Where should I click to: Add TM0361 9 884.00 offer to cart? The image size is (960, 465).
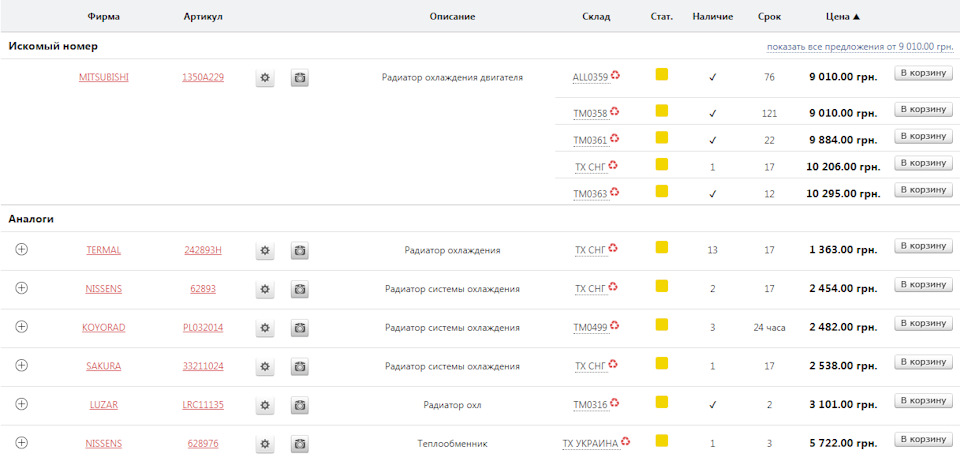924,136
